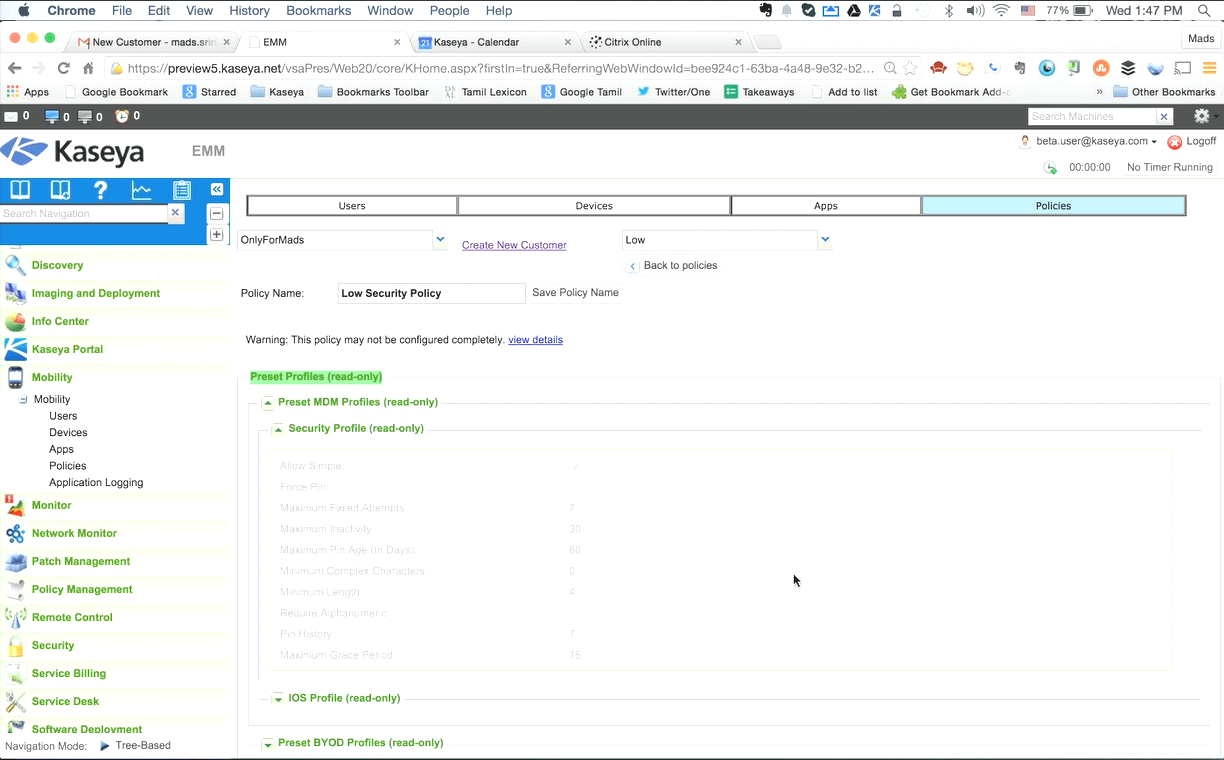1224x760 pixels.
Task: Open settings gear in dark header bar
Action: [x=1201, y=116]
